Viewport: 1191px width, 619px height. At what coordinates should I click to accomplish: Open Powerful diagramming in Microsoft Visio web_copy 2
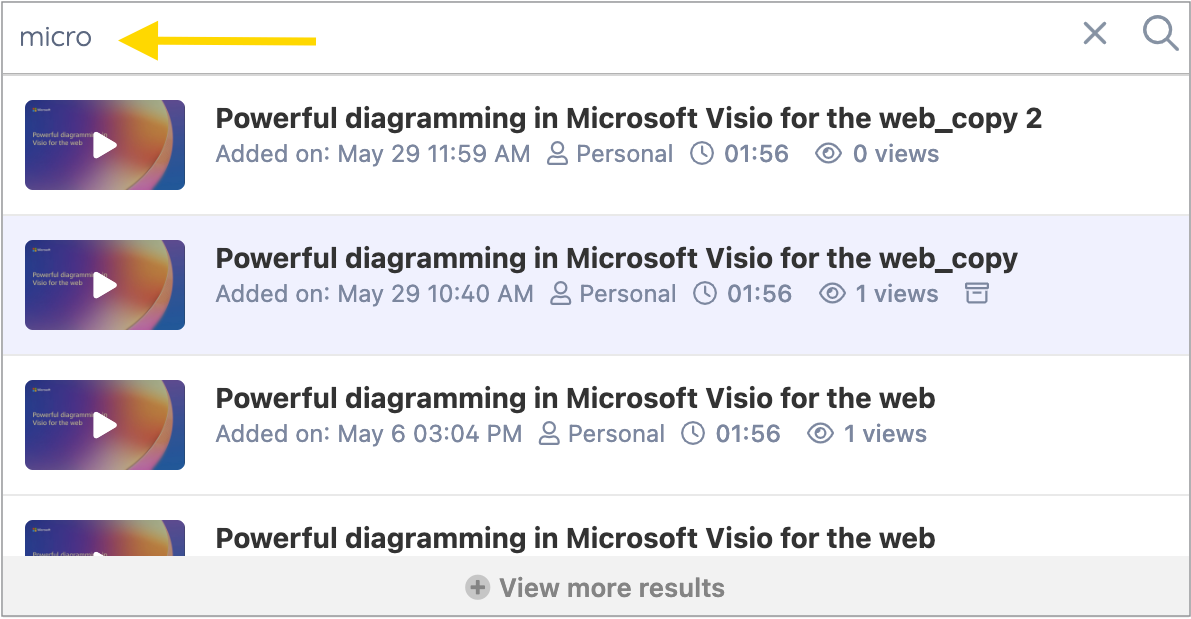[629, 118]
